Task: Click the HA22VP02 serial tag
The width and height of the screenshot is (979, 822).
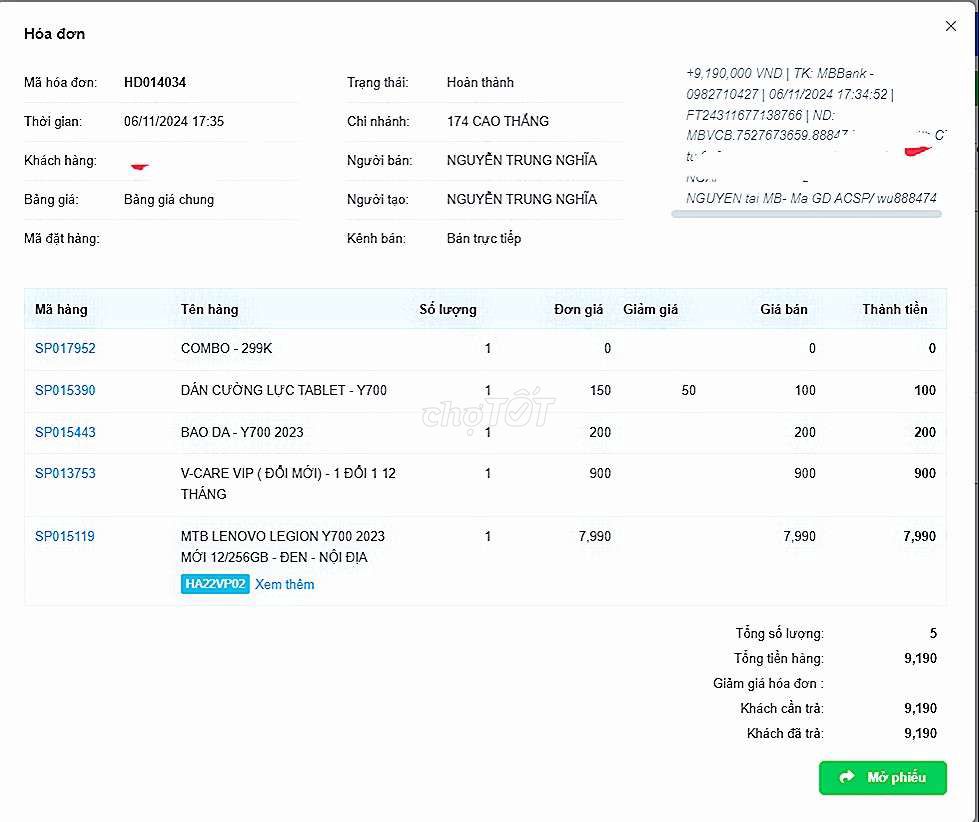Action: 215,584
